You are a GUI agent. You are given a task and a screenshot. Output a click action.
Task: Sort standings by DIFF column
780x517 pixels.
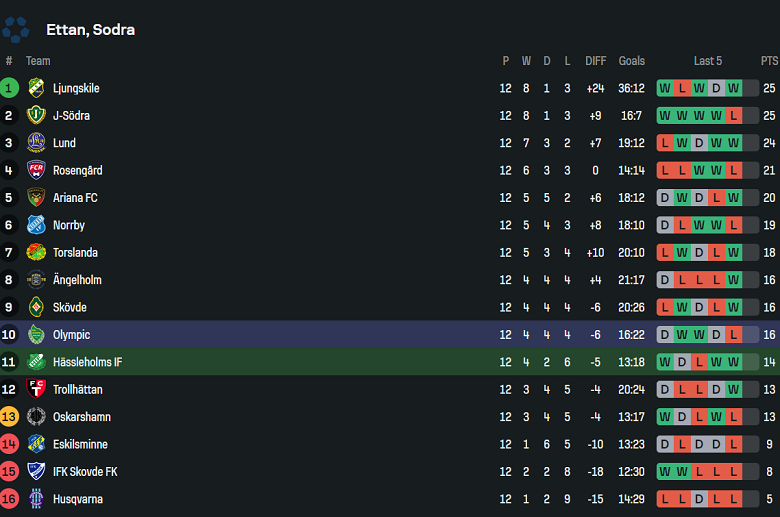(x=595, y=61)
